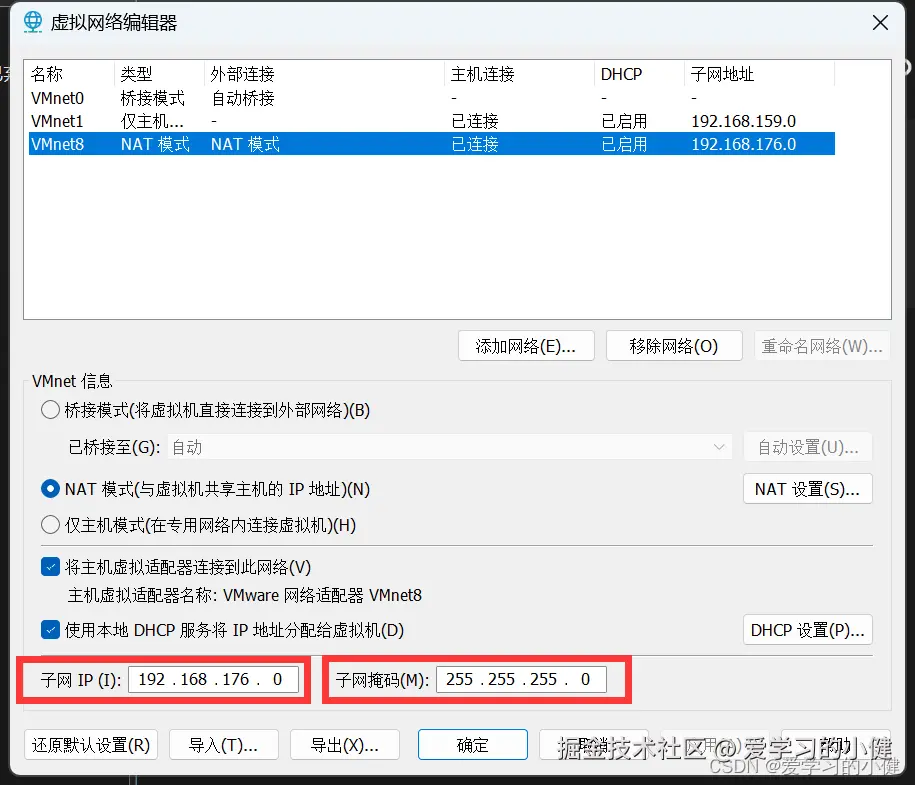This screenshot has height=785, width=915.
Task: Click the globe icon in title bar
Action: [x=33, y=22]
